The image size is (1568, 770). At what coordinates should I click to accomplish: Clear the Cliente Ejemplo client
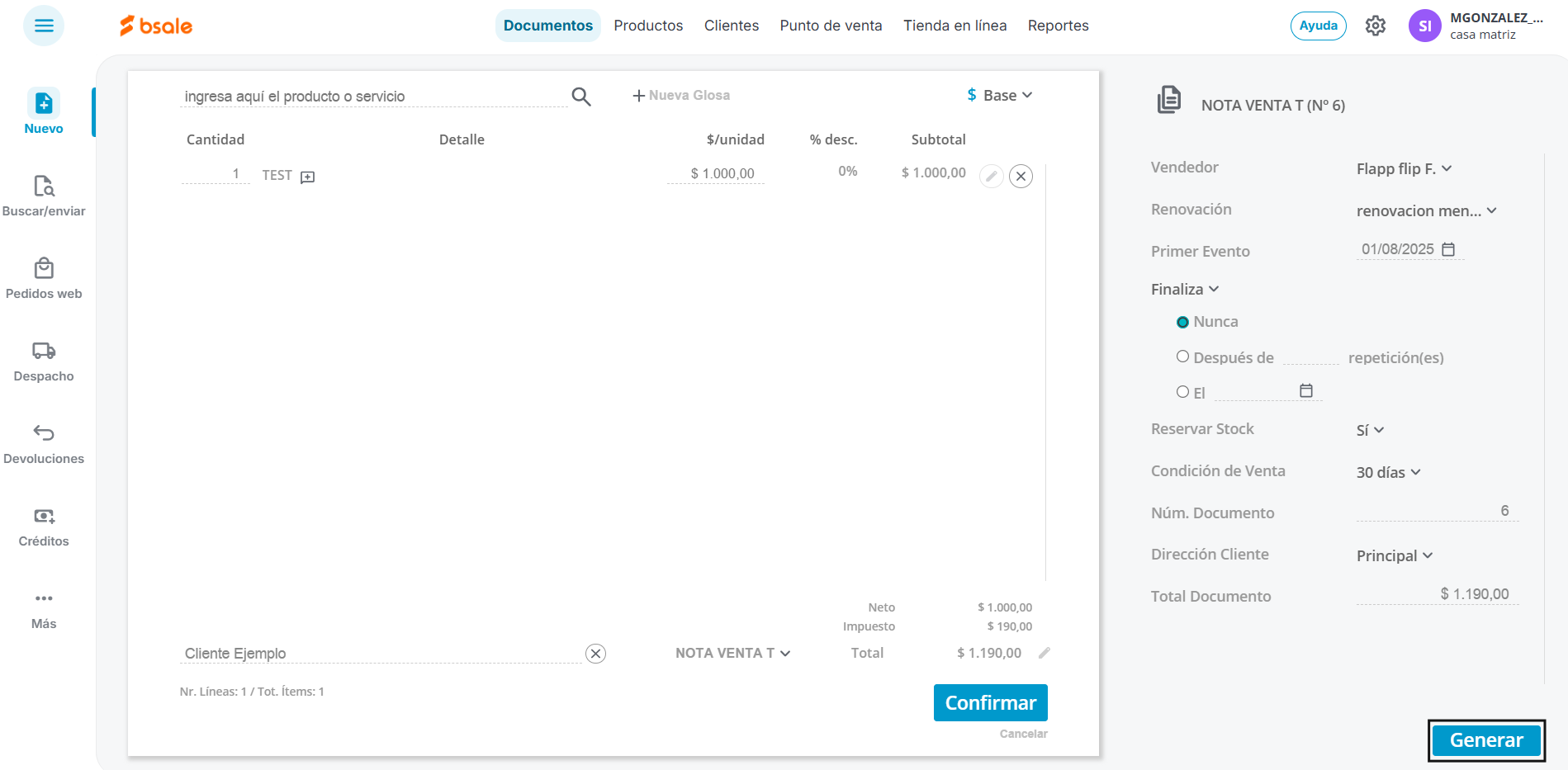[596, 654]
